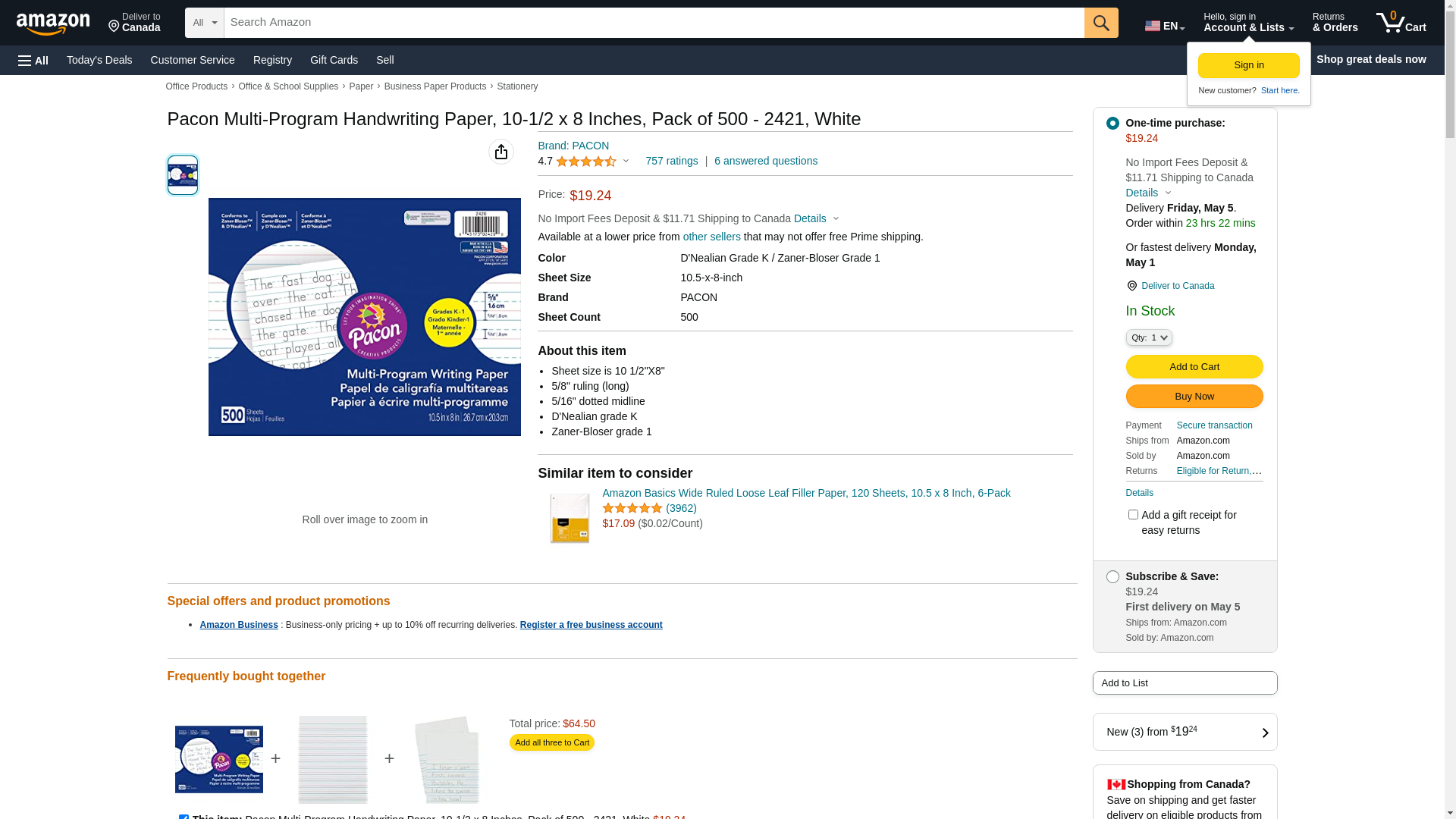Open the Qty quantity dropdown
Image resolution: width=1456 pixels, height=819 pixels.
point(1149,337)
